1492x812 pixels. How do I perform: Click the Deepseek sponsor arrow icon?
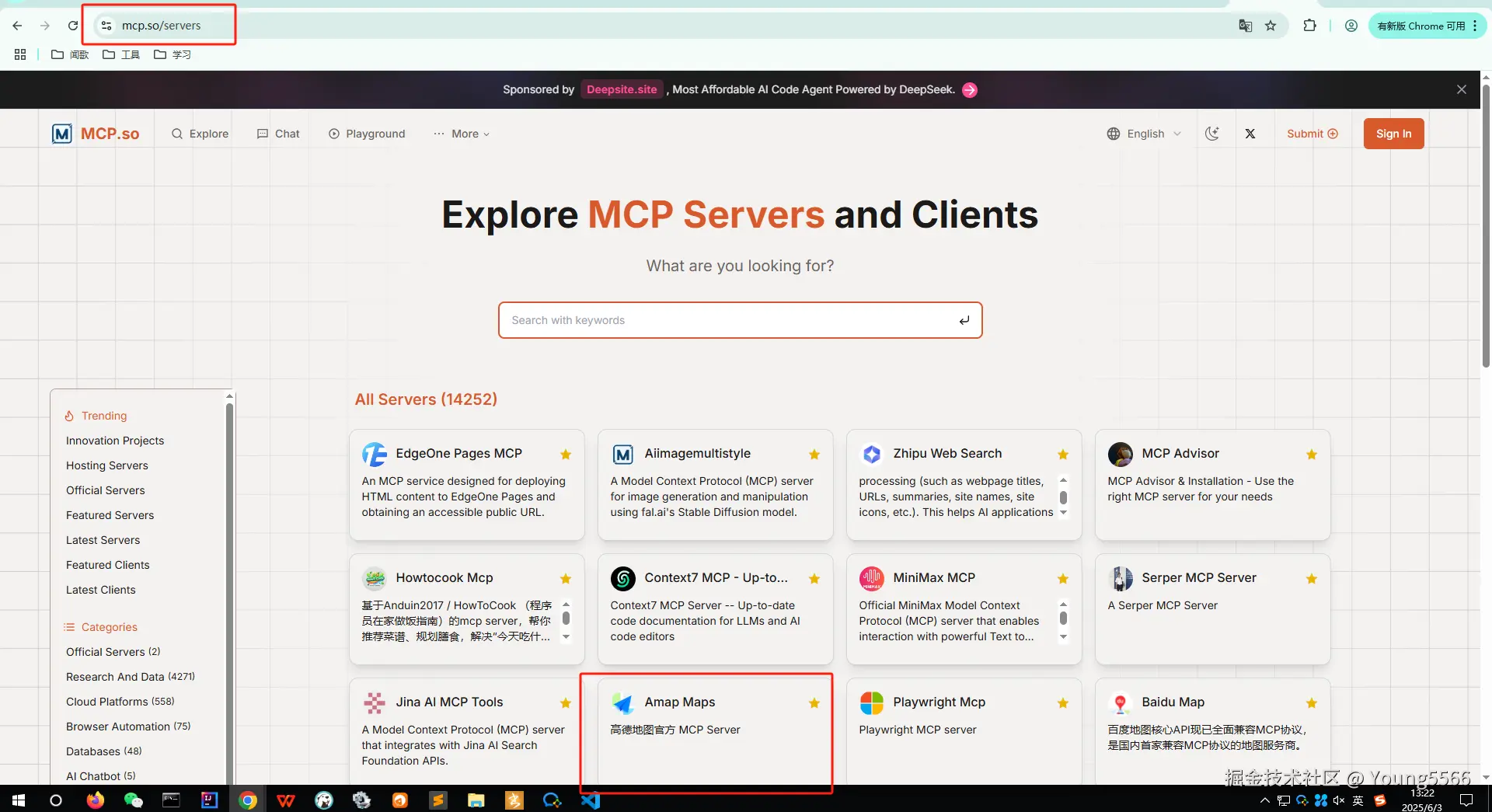(x=970, y=90)
